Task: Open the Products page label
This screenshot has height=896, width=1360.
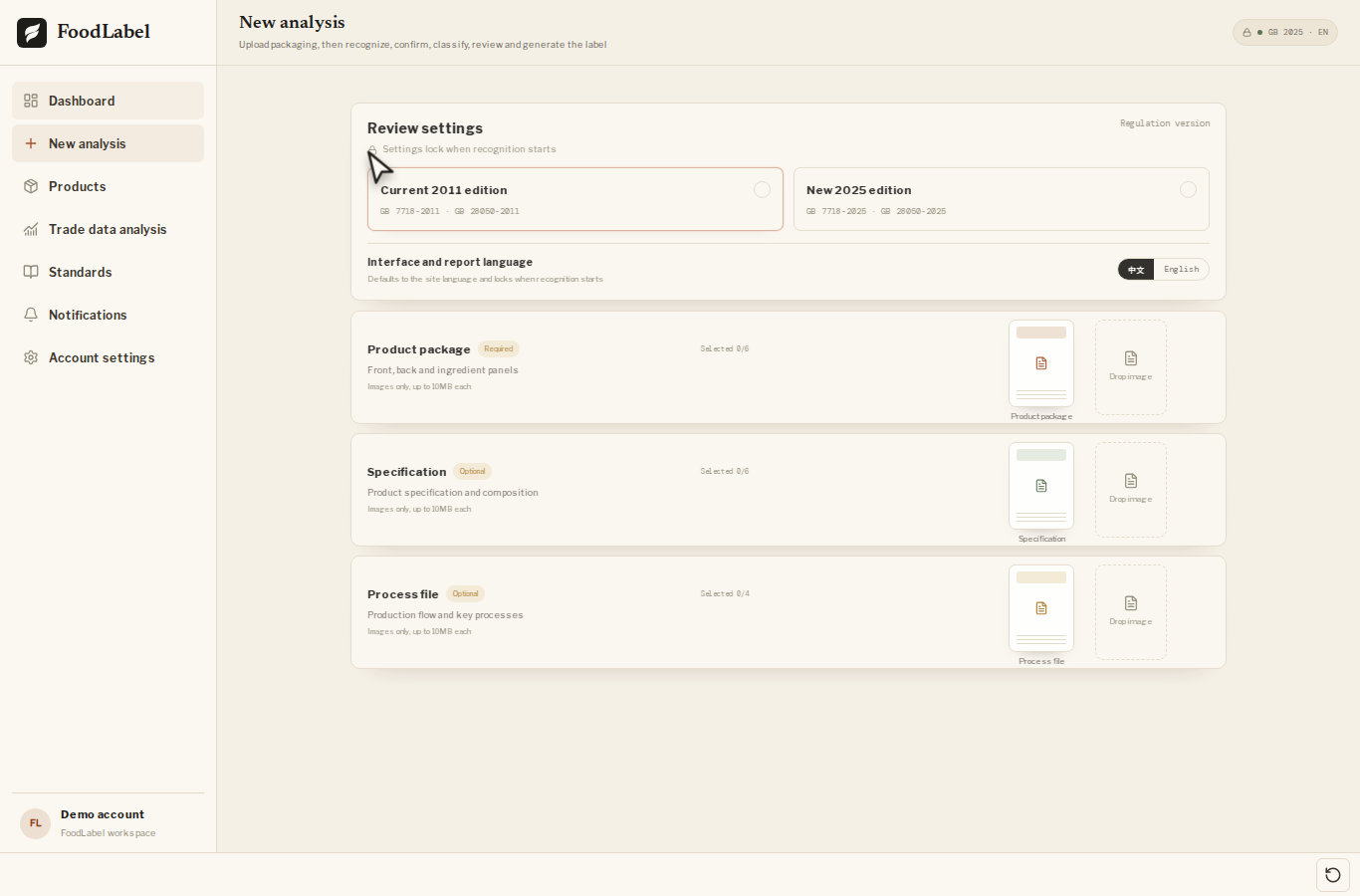Action: tap(78, 186)
